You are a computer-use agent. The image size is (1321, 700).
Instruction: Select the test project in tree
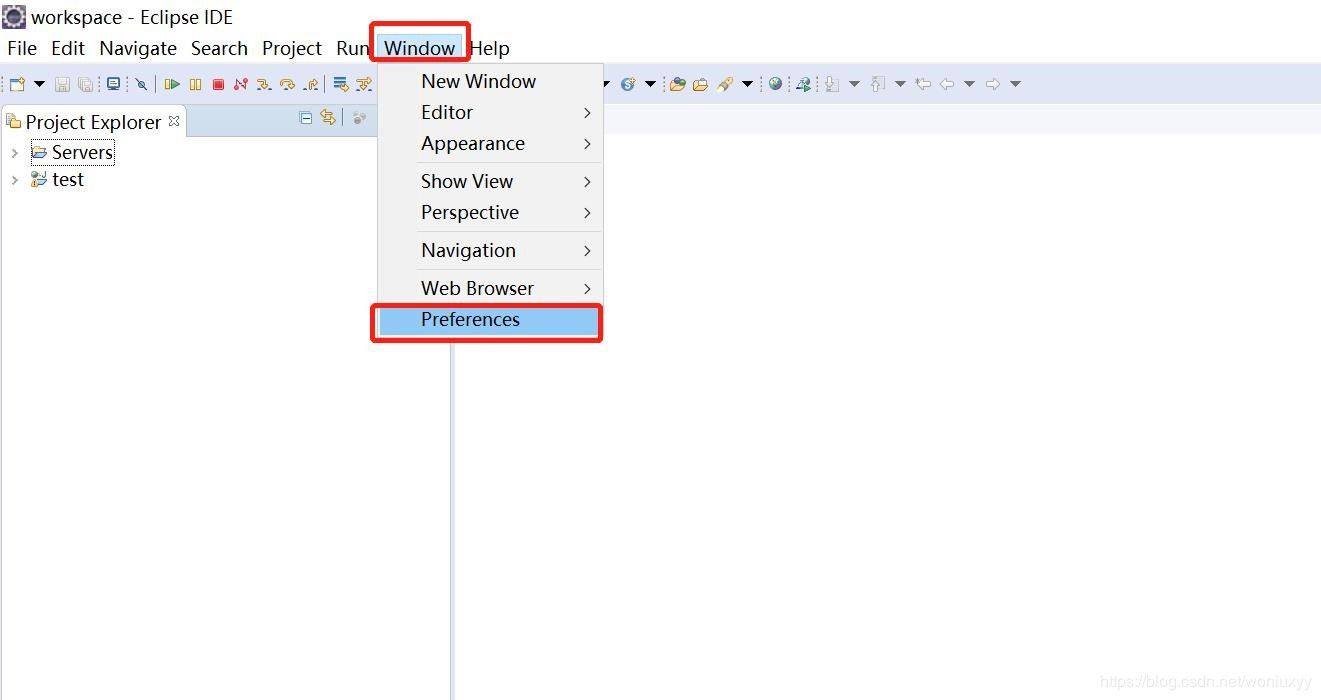pyautogui.click(x=58, y=180)
